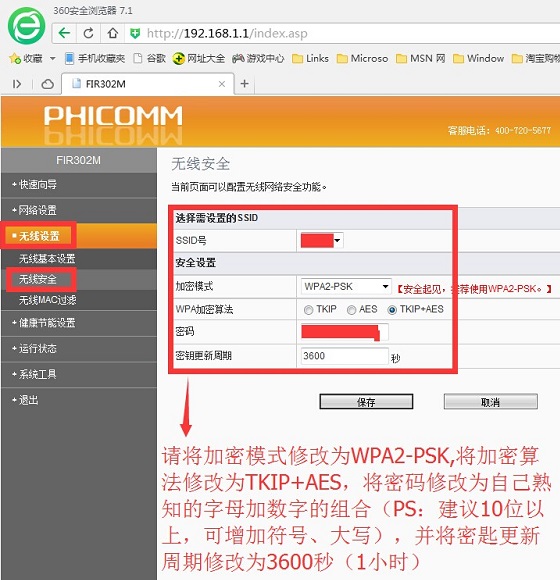Image resolution: width=560 pixels, height=580 pixels.
Task: Open the 网址大全 bookmark
Action: [x=199, y=58]
